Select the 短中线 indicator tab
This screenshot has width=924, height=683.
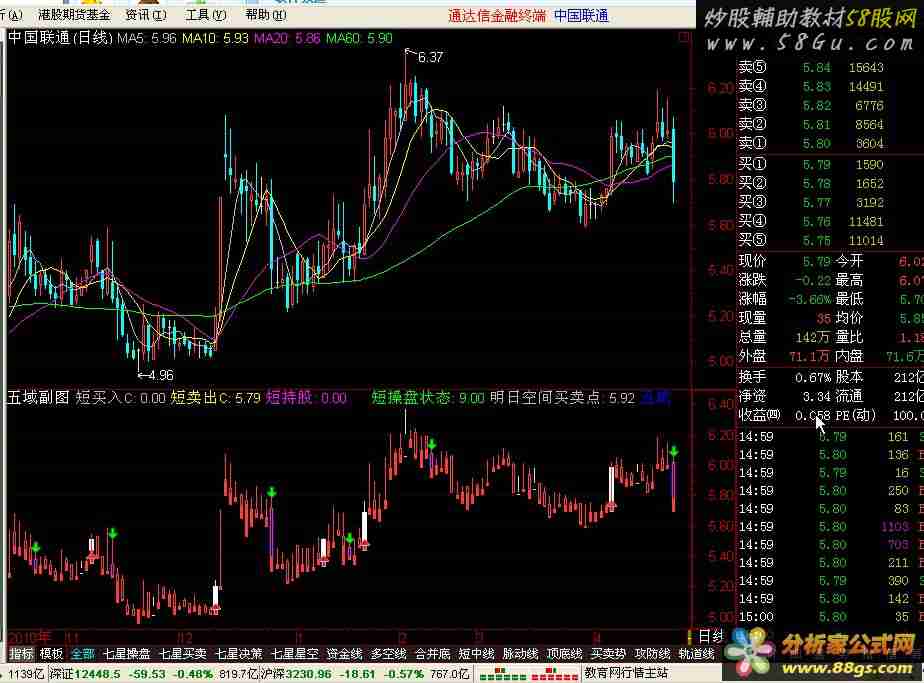pos(476,654)
